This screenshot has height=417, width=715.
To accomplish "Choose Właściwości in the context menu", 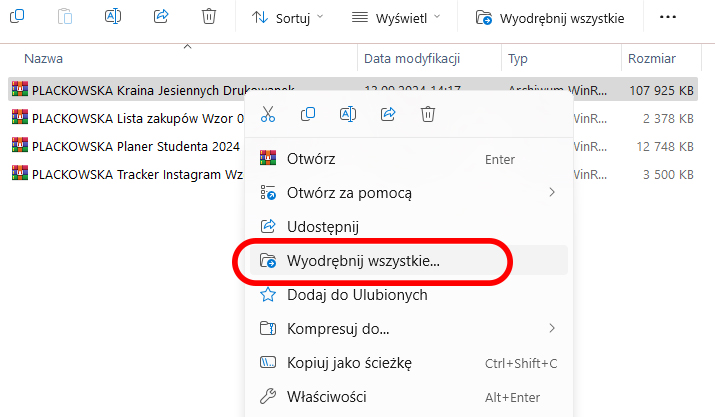I will [x=409, y=397].
